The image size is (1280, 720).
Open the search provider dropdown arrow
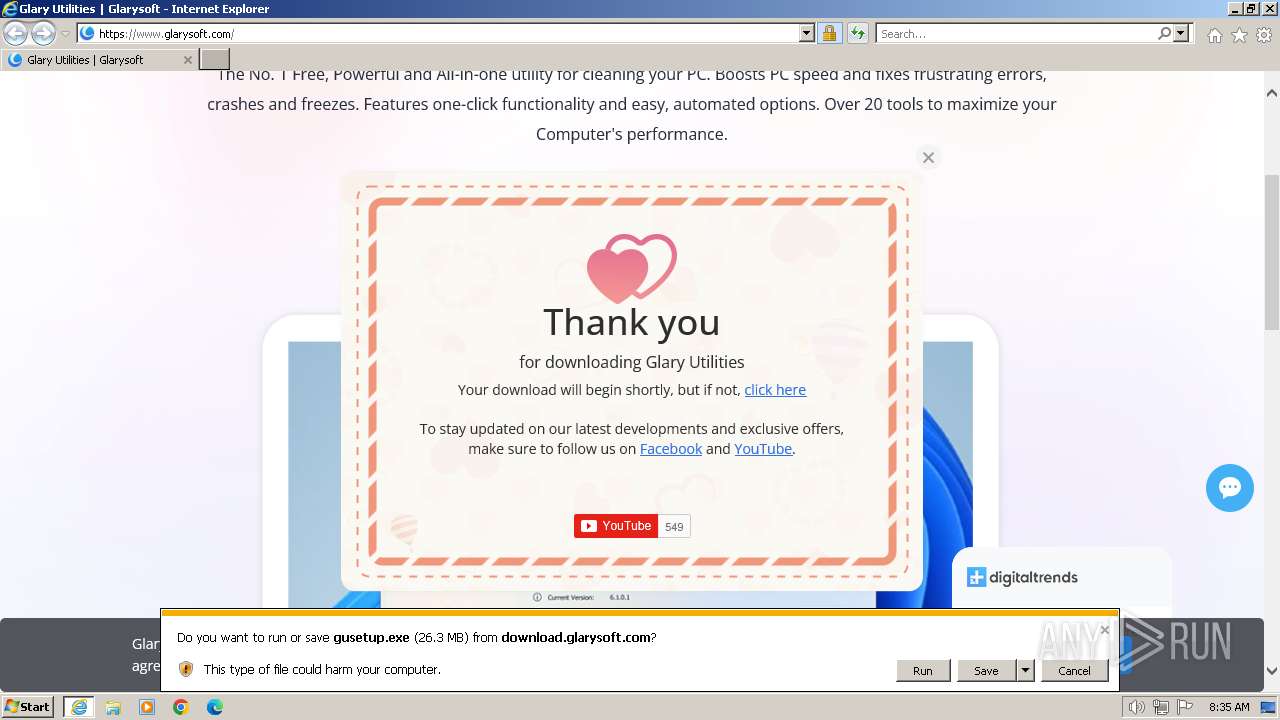click(1181, 33)
